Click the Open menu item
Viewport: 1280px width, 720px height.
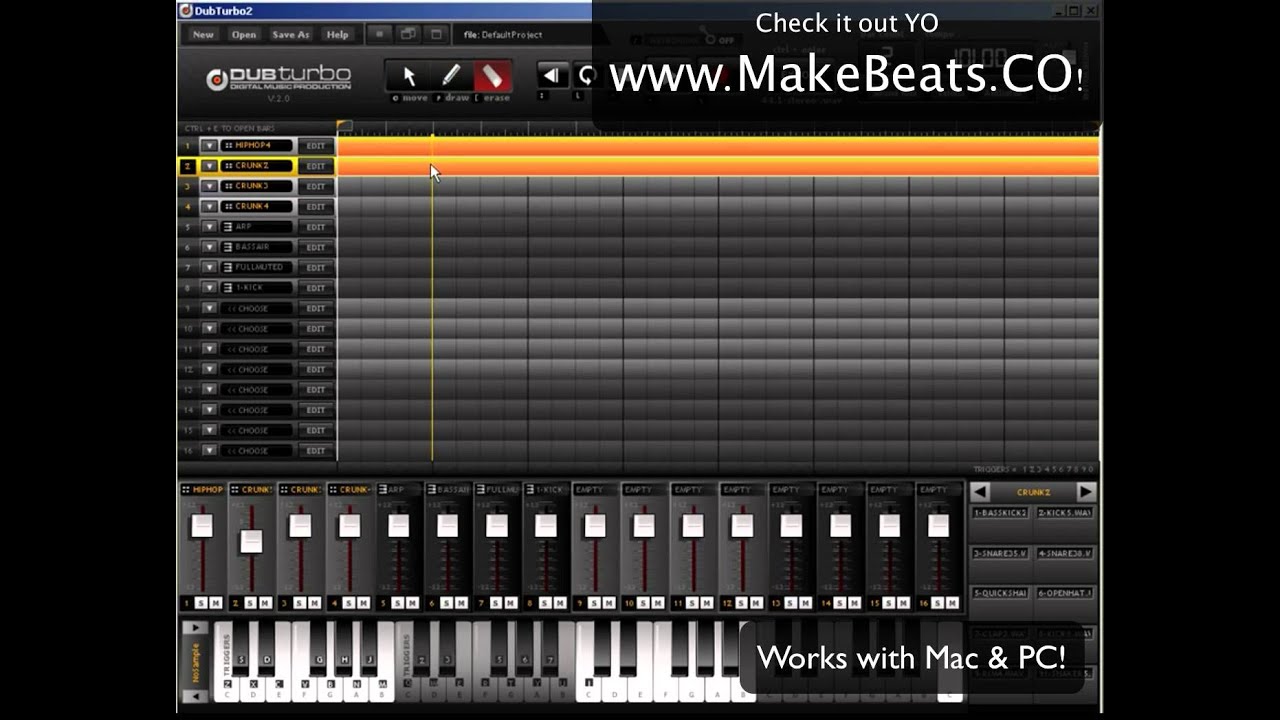pos(244,34)
